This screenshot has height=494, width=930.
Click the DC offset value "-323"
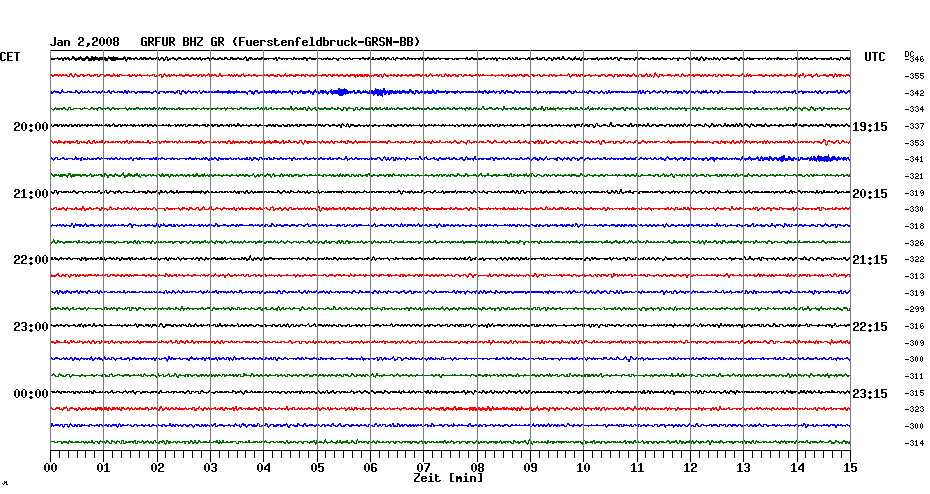coord(915,410)
